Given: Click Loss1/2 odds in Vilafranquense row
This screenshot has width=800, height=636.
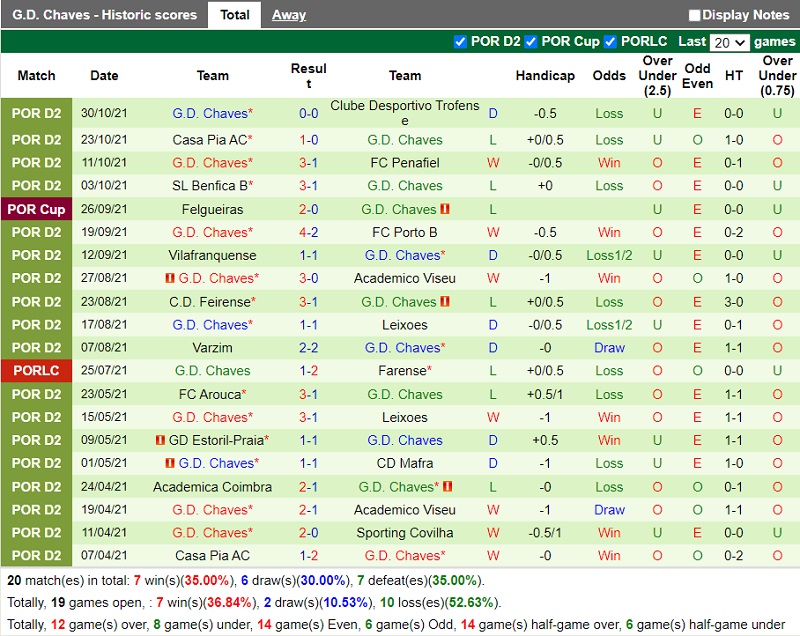Looking at the screenshot, I should tap(609, 255).
